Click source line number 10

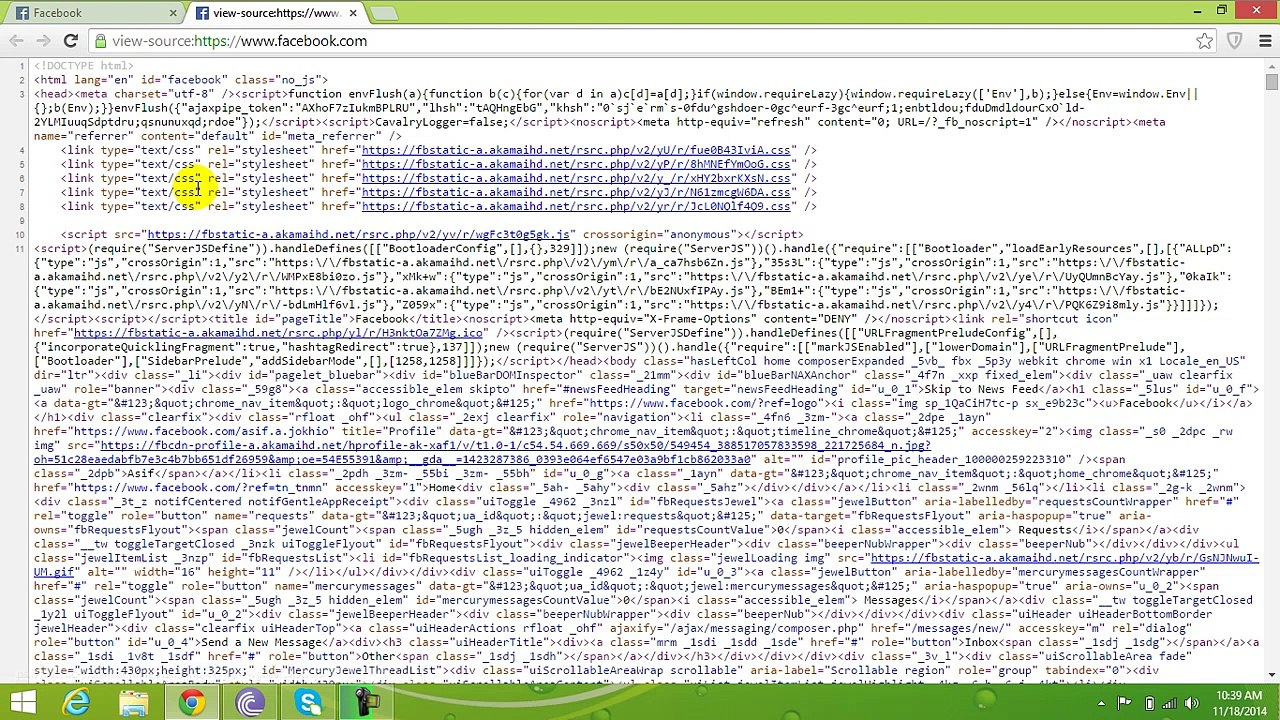(x=20, y=235)
